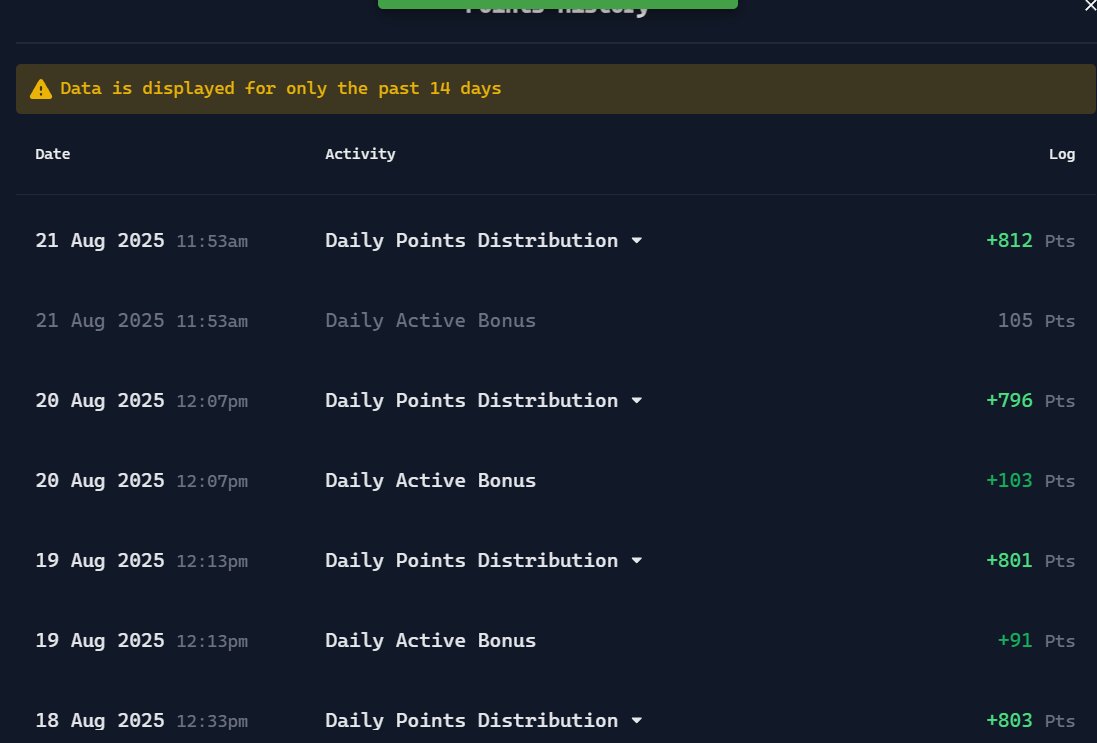Screen dimensions: 1097x743
Task: Select the Points History tab at the top
Action: coord(556,5)
